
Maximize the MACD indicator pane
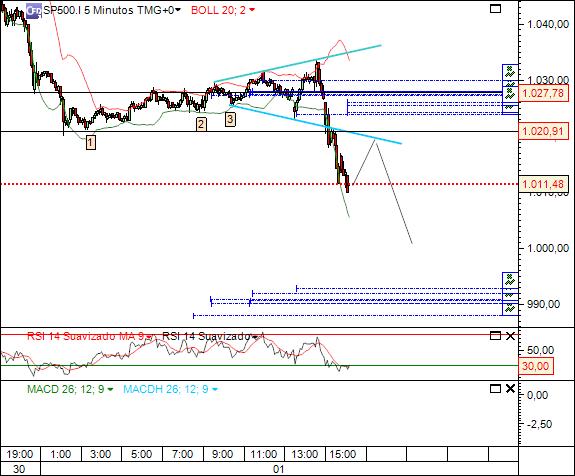pyautogui.click(x=495, y=388)
